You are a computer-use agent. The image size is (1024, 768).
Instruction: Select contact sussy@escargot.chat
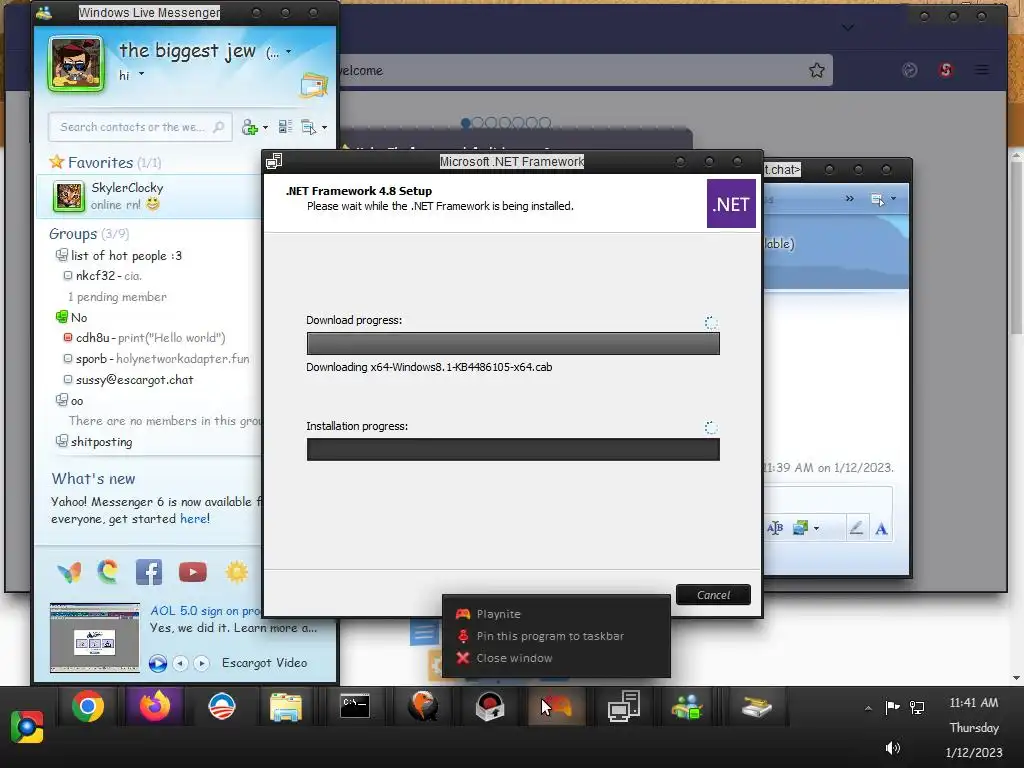tap(135, 379)
